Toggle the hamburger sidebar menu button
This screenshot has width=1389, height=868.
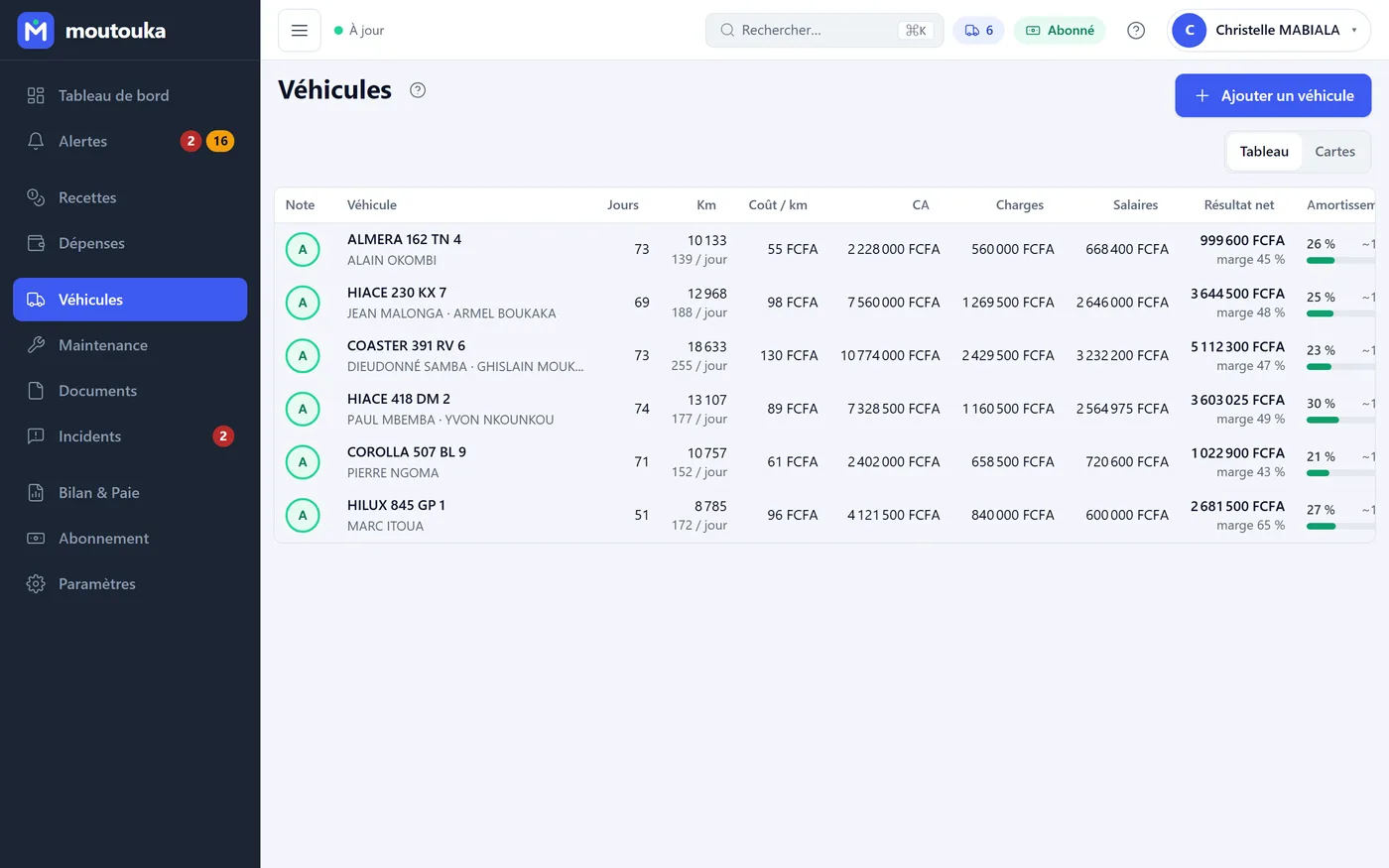point(300,31)
